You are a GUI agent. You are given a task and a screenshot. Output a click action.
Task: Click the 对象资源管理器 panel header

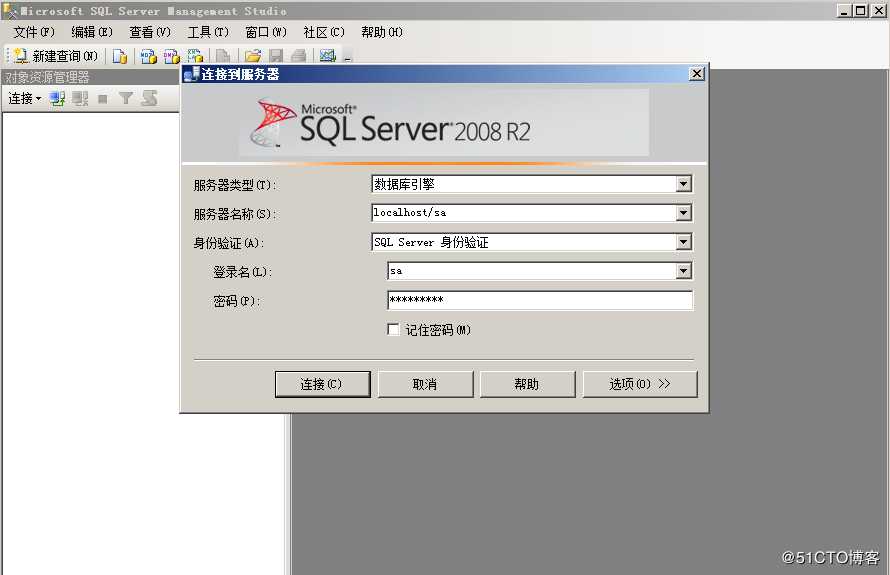[x=91, y=77]
